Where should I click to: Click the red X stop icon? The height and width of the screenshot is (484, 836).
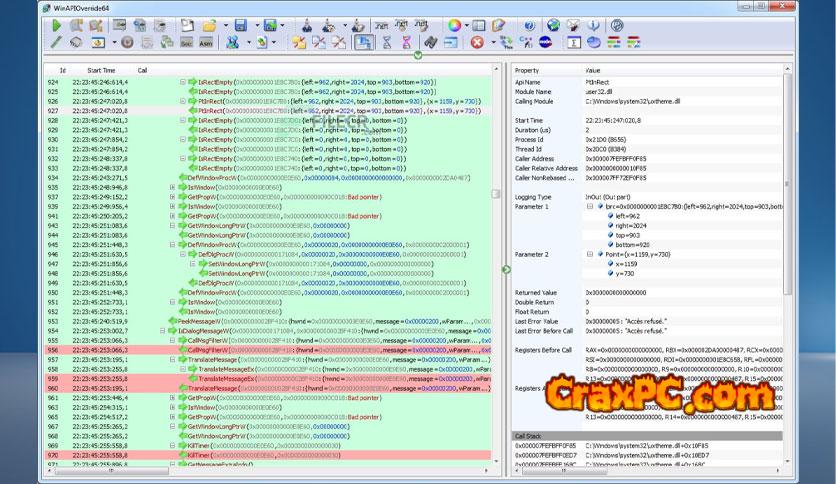pyautogui.click(x=477, y=42)
